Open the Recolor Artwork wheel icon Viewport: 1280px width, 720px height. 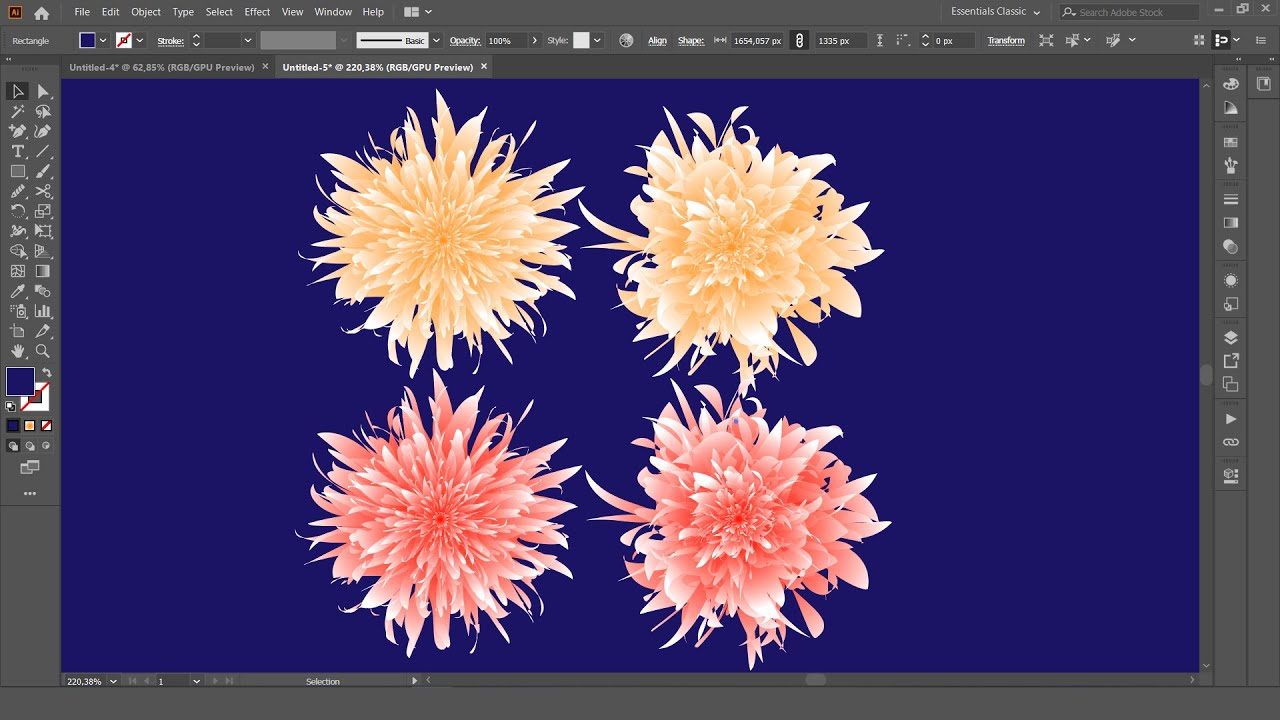click(626, 40)
